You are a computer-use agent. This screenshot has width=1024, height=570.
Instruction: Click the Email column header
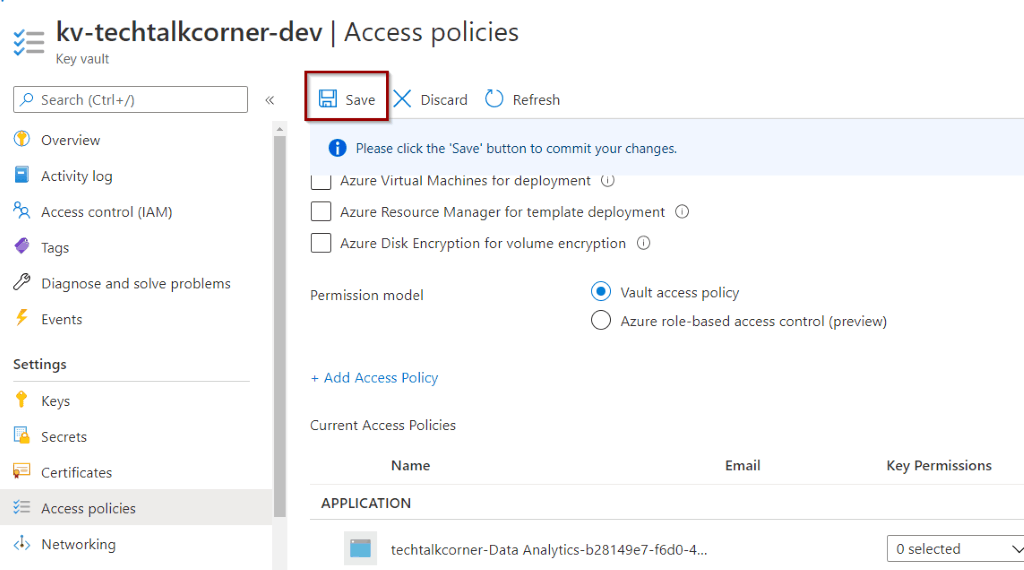[743, 466]
